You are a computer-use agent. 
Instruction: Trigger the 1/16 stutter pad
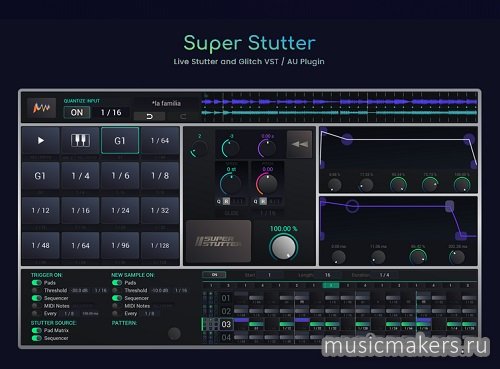pos(80,210)
